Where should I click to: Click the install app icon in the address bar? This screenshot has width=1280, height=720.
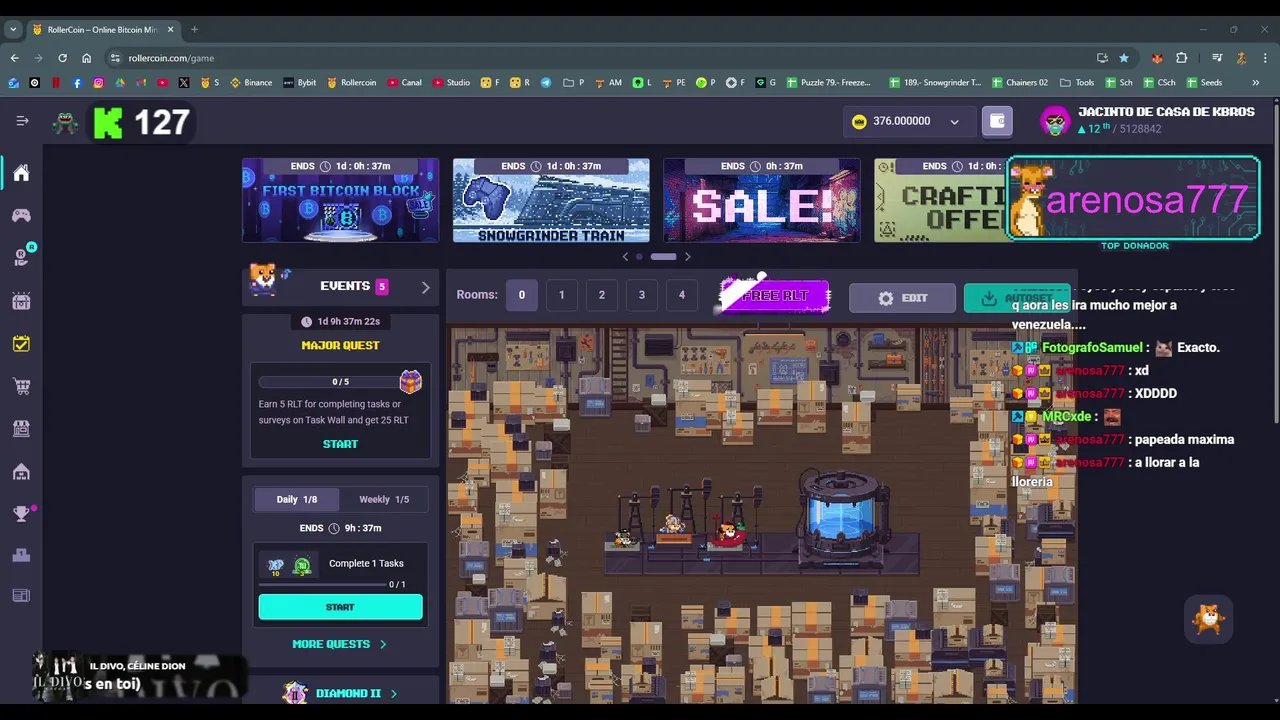[1102, 58]
